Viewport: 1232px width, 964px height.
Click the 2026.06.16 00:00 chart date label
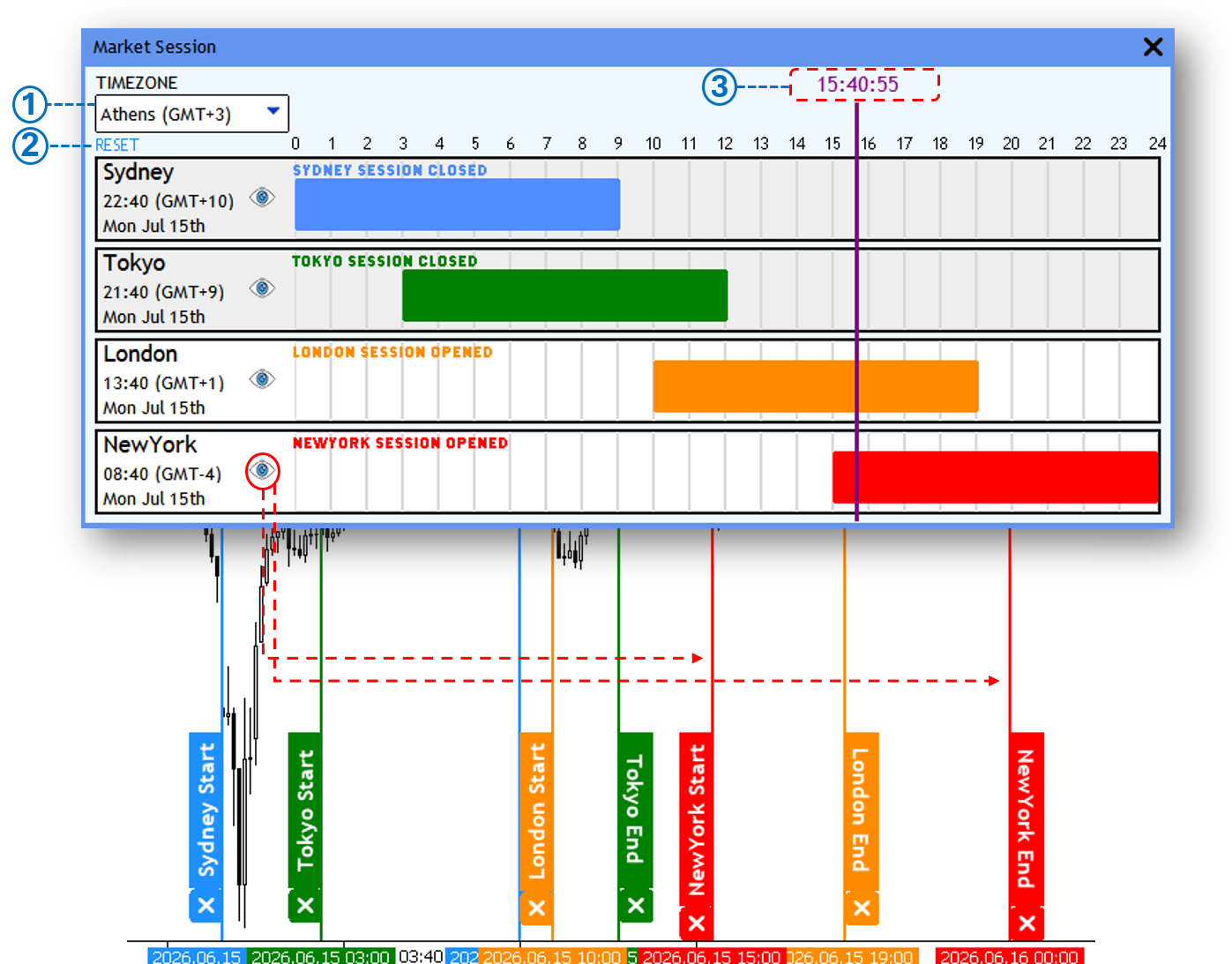pyautogui.click(x=1009, y=957)
